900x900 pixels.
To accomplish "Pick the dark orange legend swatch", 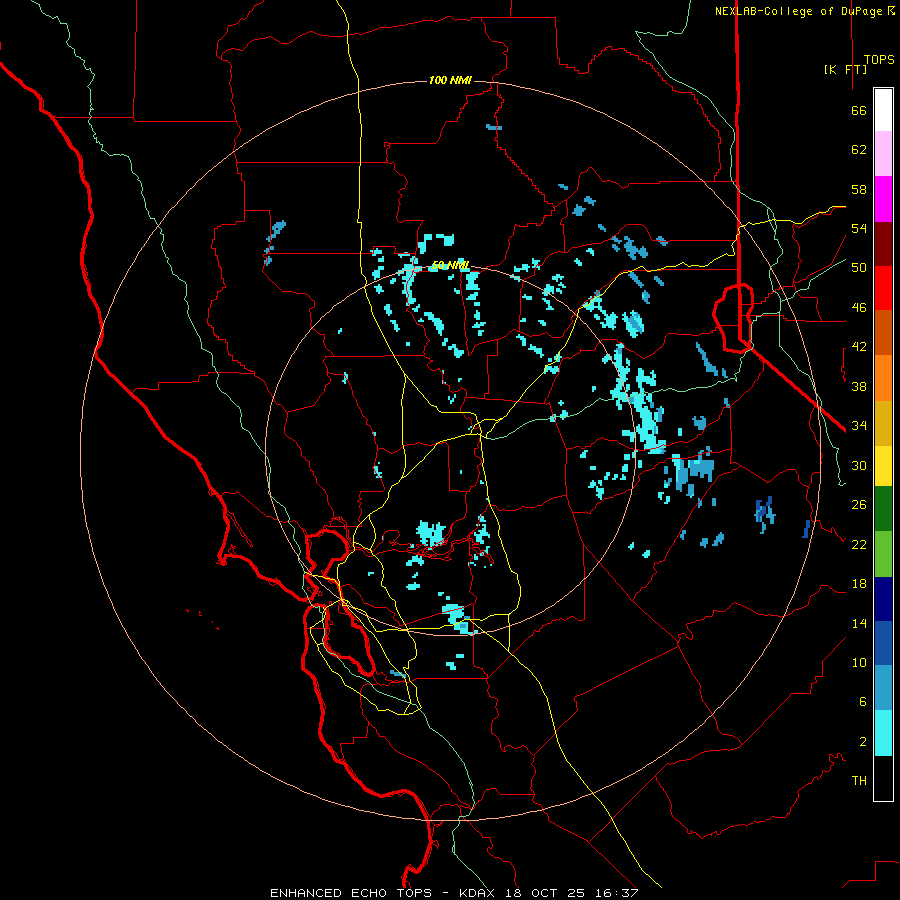I will [x=883, y=333].
